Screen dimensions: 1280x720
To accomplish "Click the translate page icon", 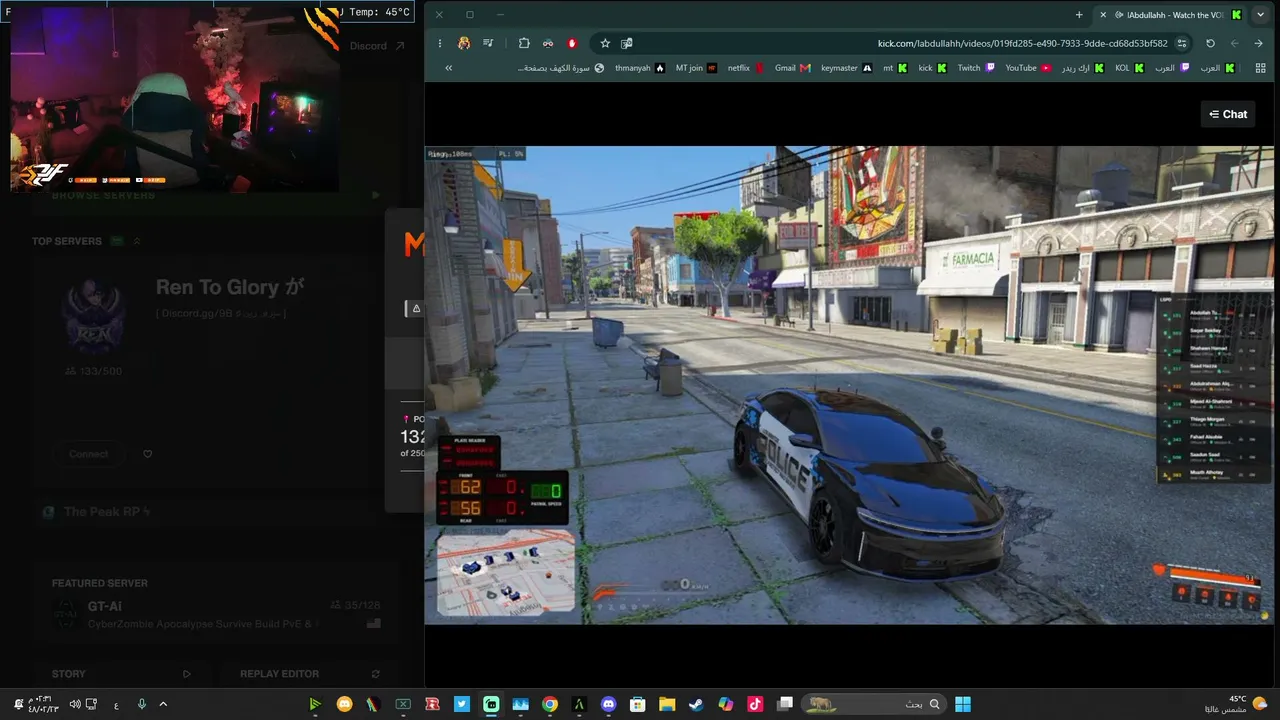I will coord(627,43).
